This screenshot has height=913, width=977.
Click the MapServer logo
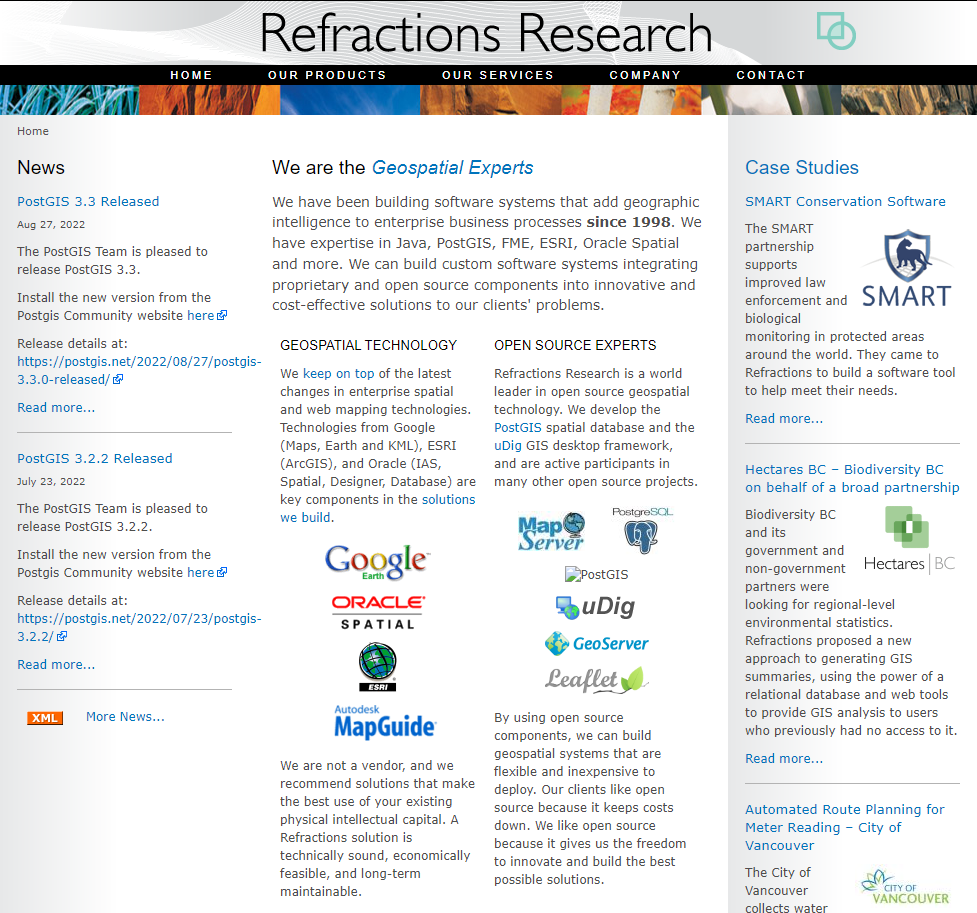tap(551, 531)
